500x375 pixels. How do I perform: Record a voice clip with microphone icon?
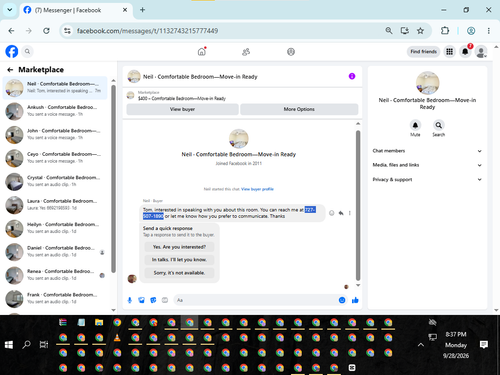click(x=130, y=300)
